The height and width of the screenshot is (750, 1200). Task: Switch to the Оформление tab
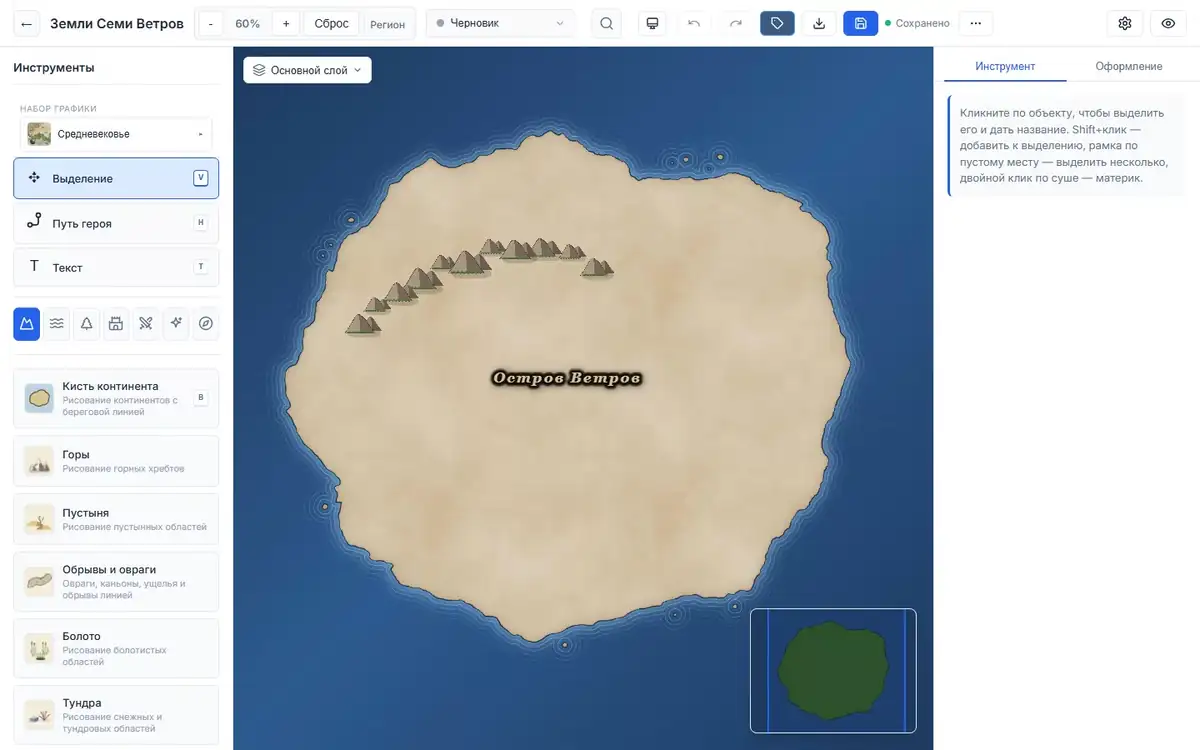1128,66
